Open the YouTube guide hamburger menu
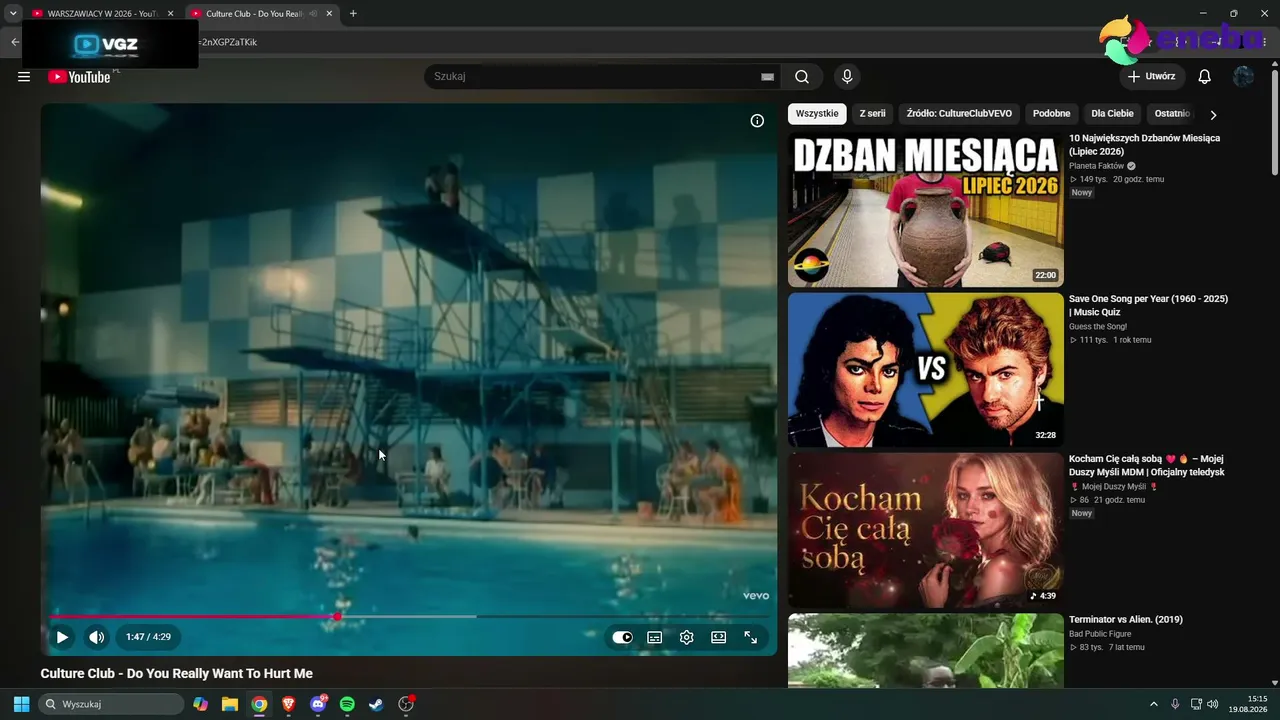This screenshot has width=1280, height=720. (24, 77)
